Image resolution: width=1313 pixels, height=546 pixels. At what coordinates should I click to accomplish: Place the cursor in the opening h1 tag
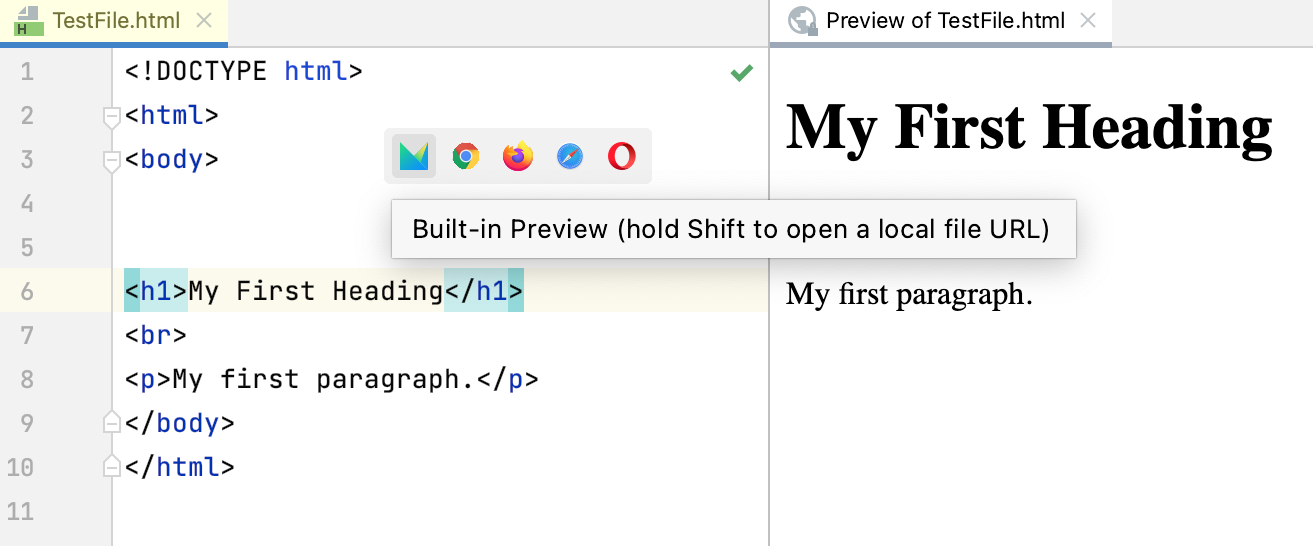[x=157, y=292]
